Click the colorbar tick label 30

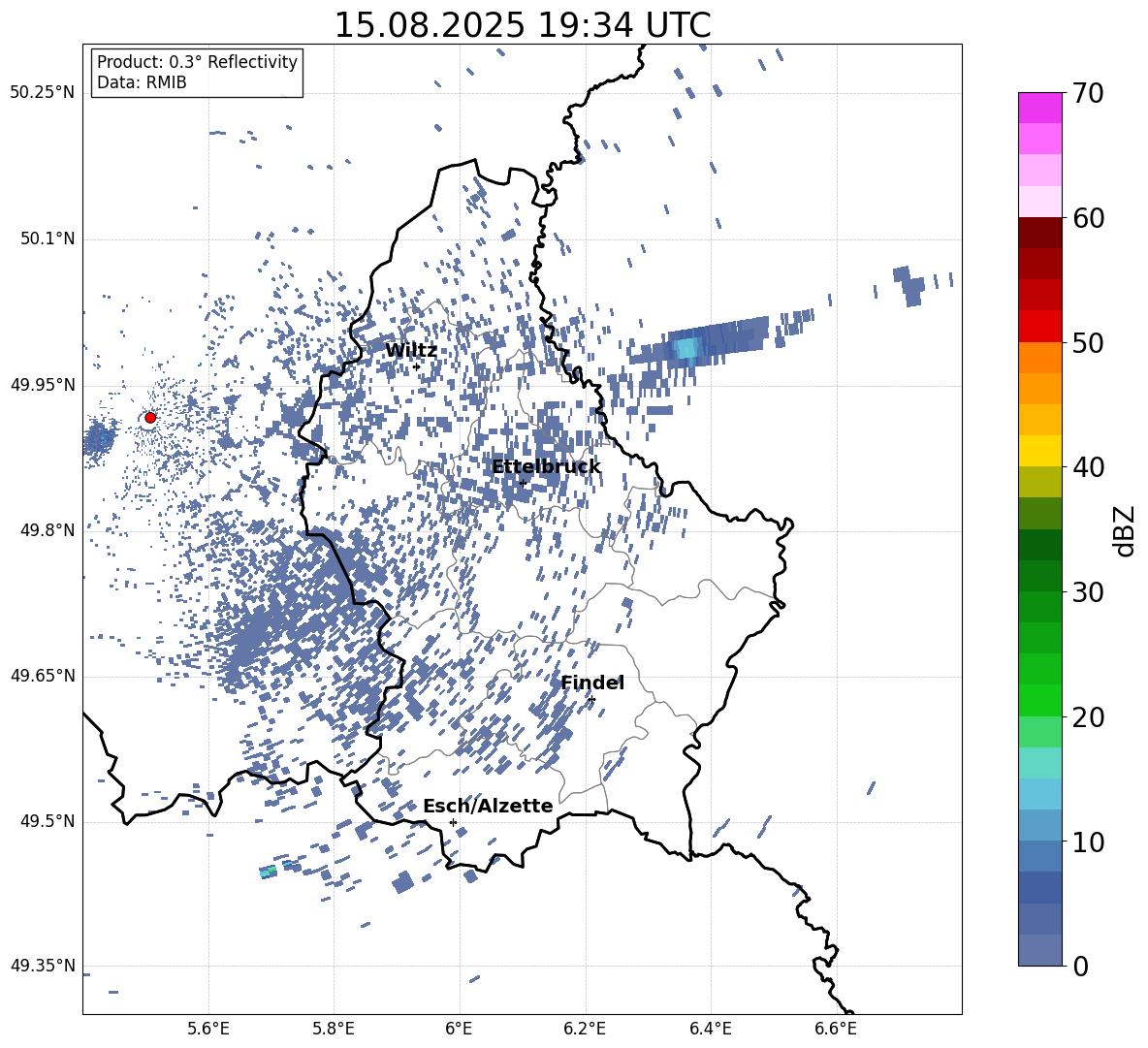(1088, 592)
